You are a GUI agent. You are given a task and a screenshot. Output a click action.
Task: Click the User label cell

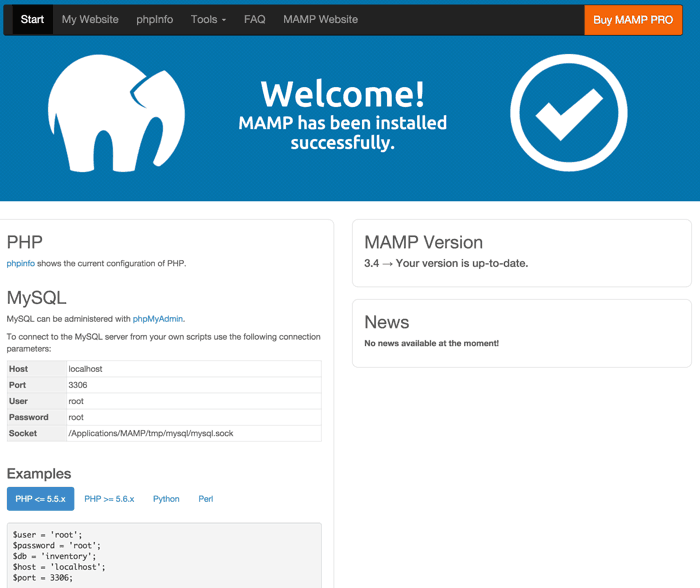tap(37, 401)
